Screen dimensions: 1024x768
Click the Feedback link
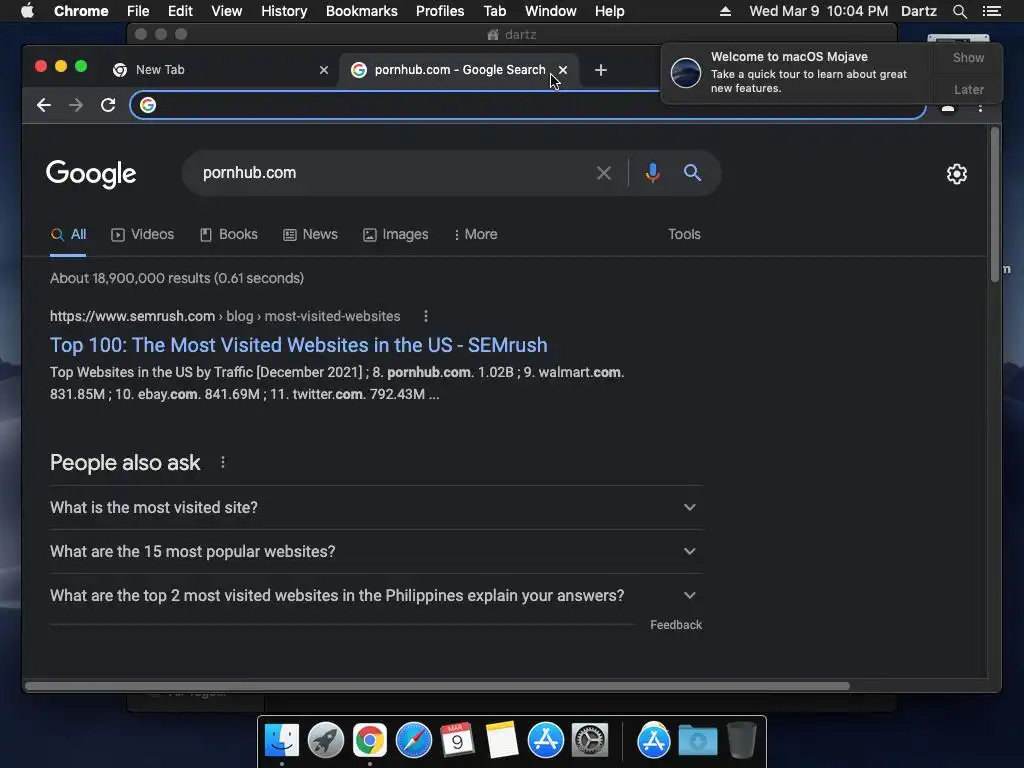676,625
